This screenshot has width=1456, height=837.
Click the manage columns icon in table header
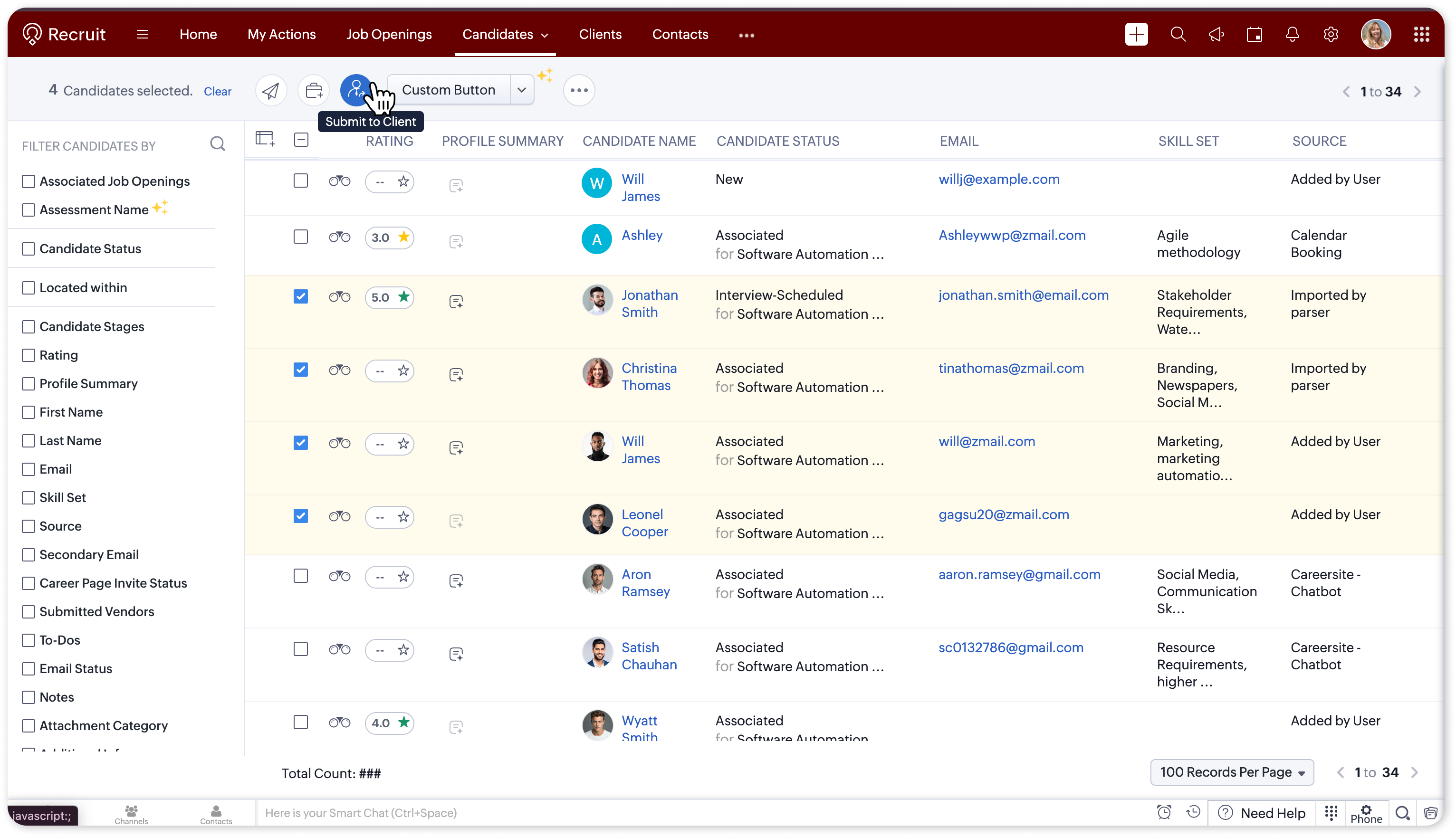click(x=265, y=139)
